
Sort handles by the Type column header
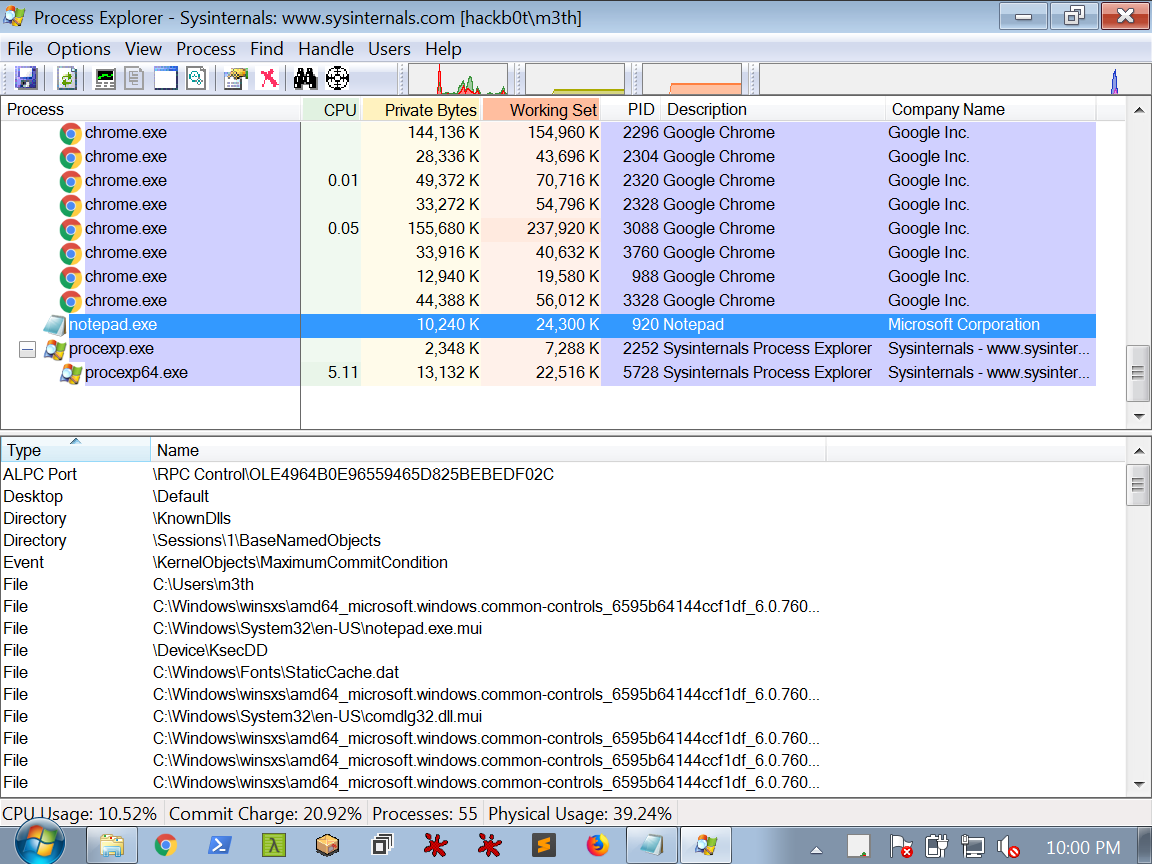76,450
